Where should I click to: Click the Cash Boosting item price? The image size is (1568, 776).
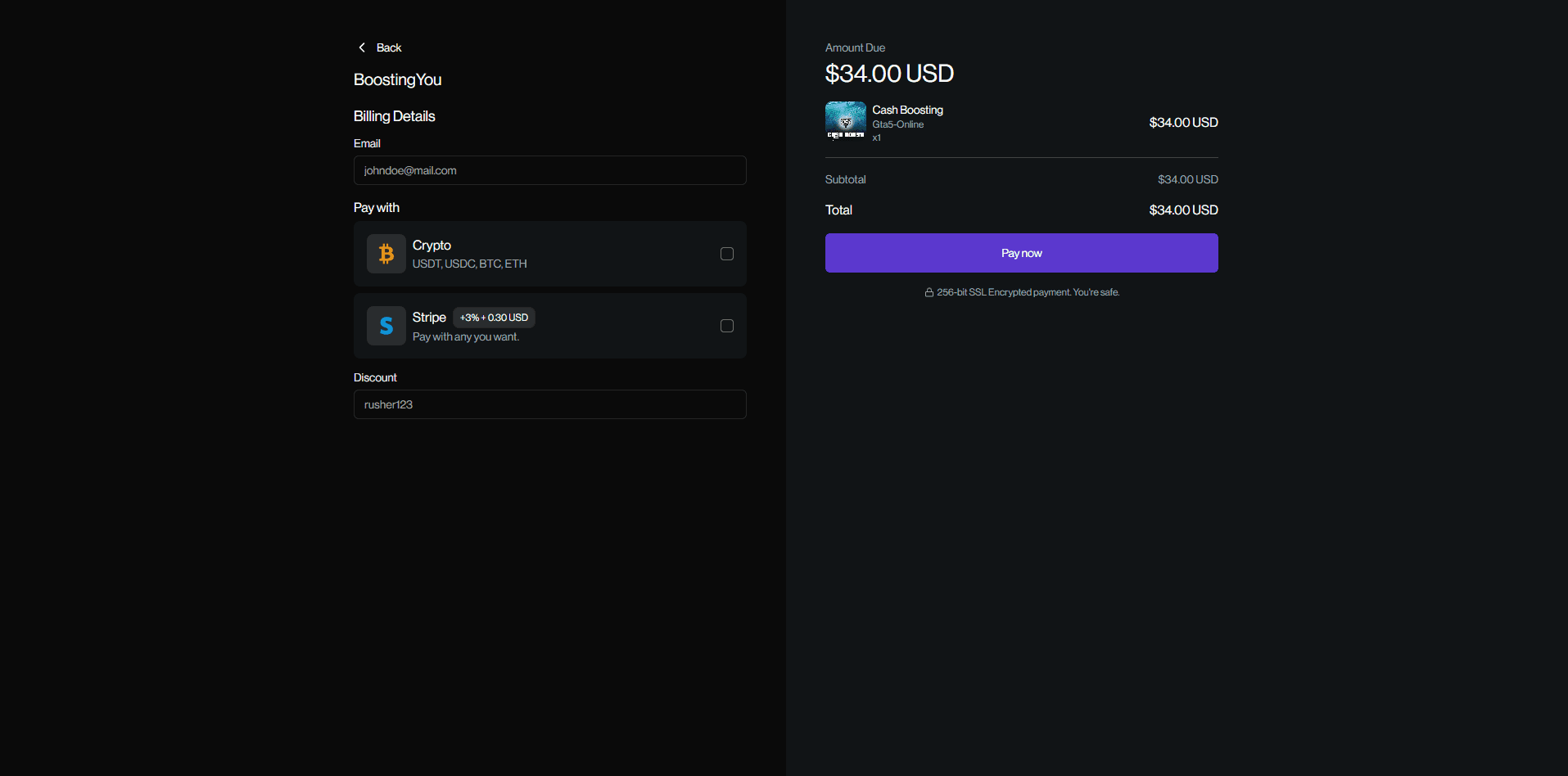point(1184,122)
